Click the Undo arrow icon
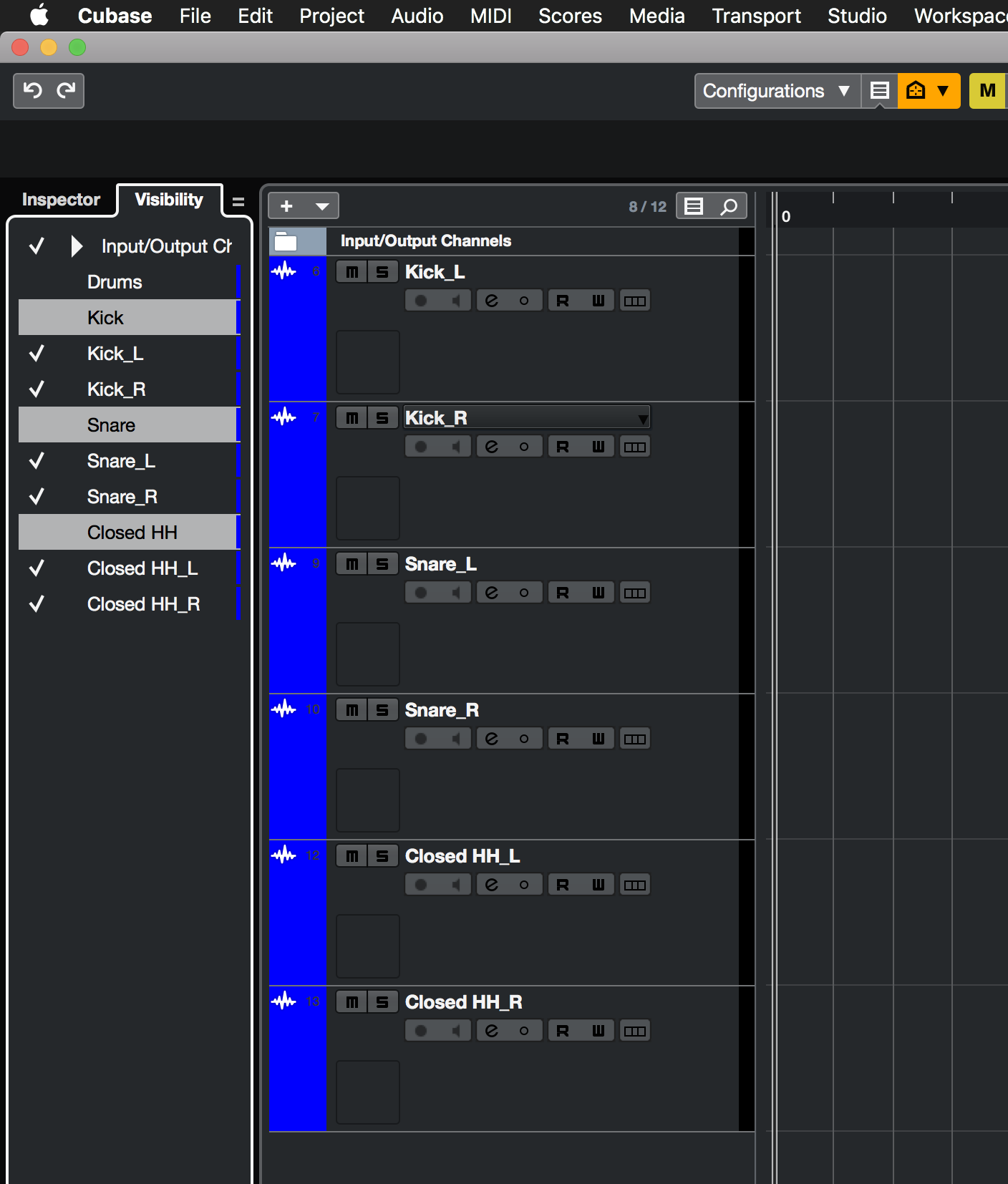 click(x=32, y=90)
